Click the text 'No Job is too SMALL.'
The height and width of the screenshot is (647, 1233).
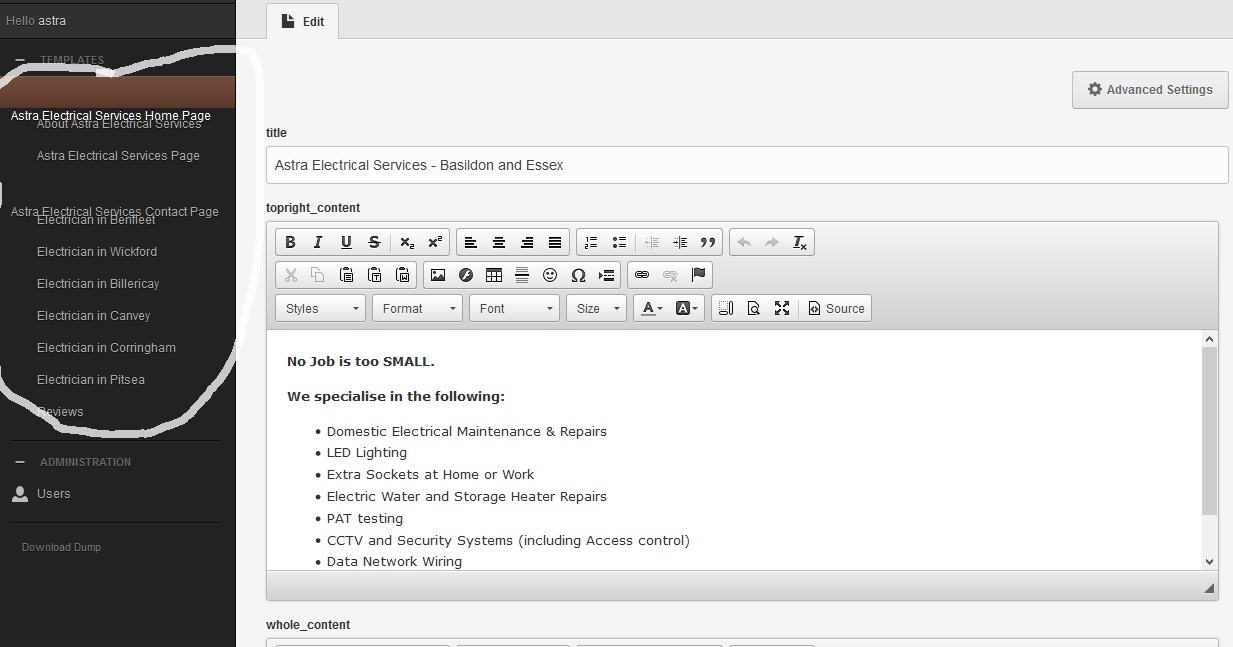click(x=361, y=362)
